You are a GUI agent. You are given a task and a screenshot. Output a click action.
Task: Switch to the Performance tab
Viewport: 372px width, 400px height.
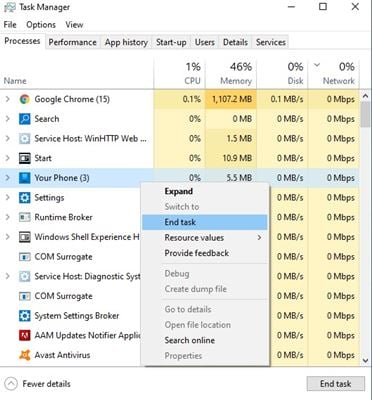(72, 42)
